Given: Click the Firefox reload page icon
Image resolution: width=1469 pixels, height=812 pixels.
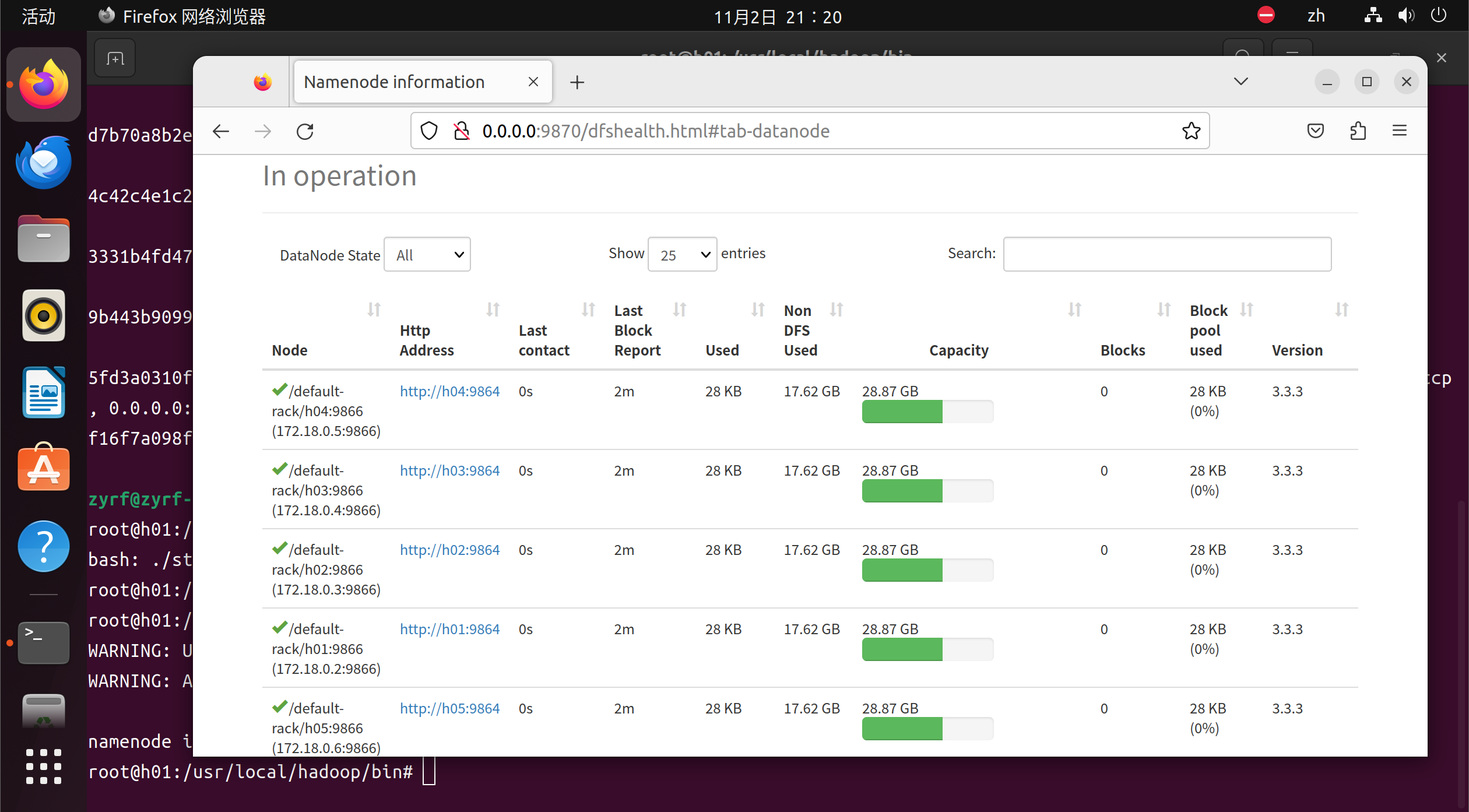Looking at the screenshot, I should click(x=305, y=131).
